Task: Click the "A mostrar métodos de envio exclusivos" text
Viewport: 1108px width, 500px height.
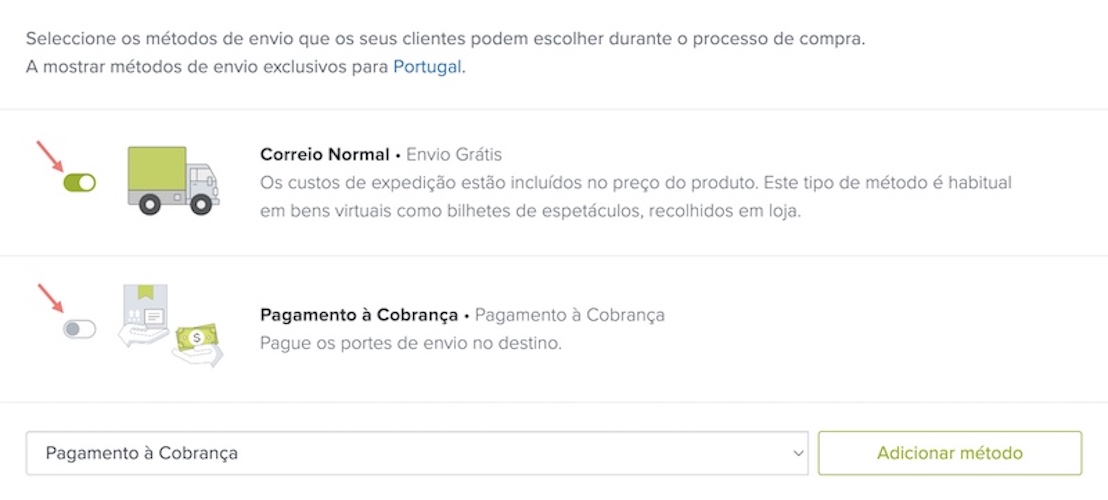Action: click(208, 68)
